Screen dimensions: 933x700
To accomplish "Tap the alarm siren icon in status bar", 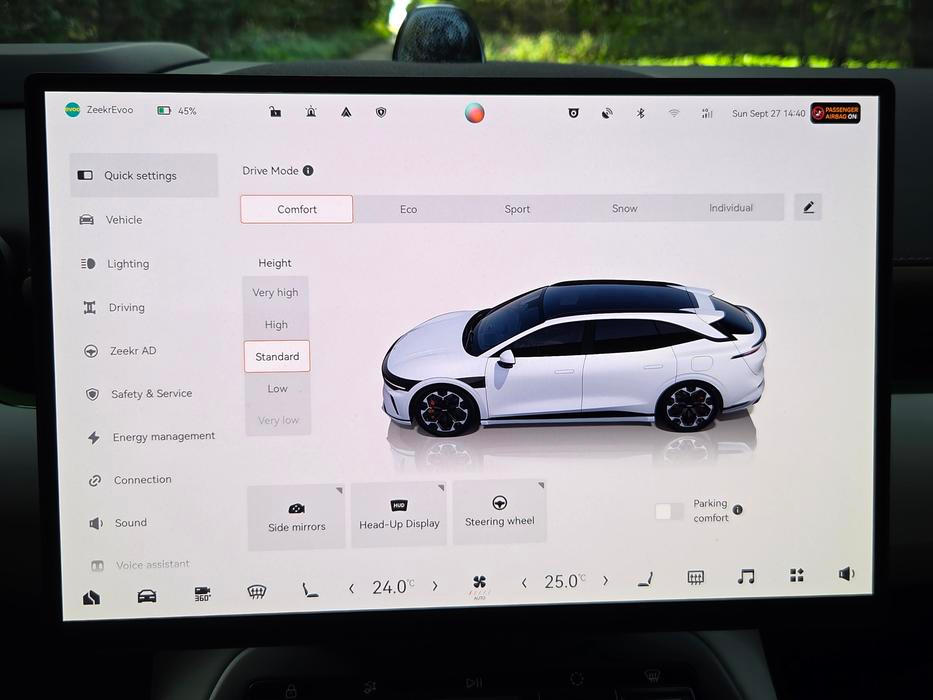I will [x=311, y=111].
